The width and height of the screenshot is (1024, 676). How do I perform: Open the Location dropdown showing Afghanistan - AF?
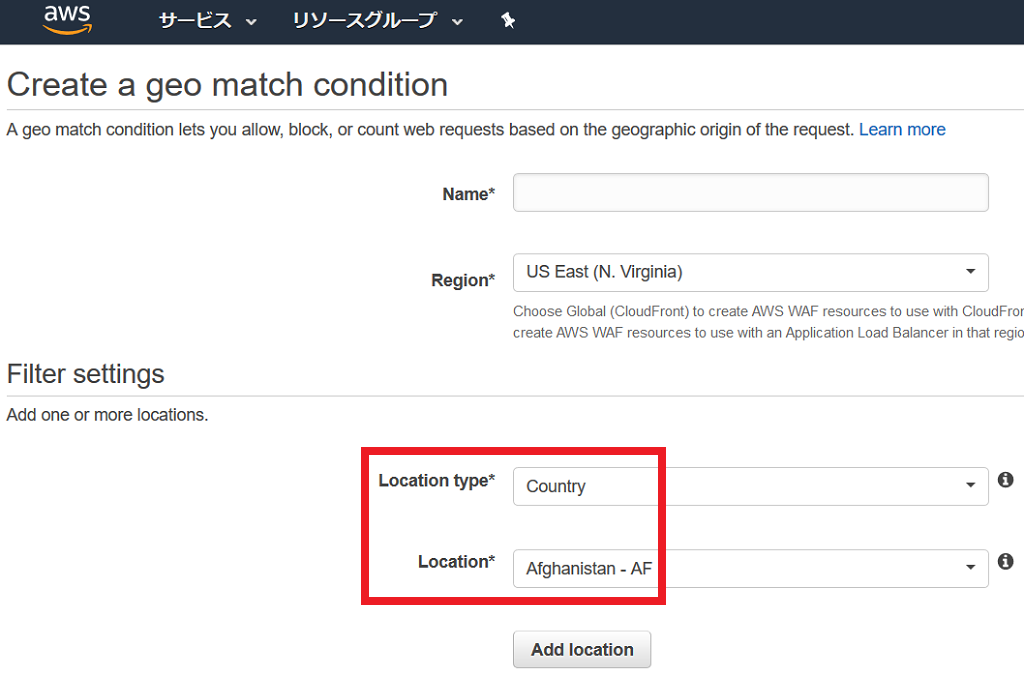pos(750,568)
